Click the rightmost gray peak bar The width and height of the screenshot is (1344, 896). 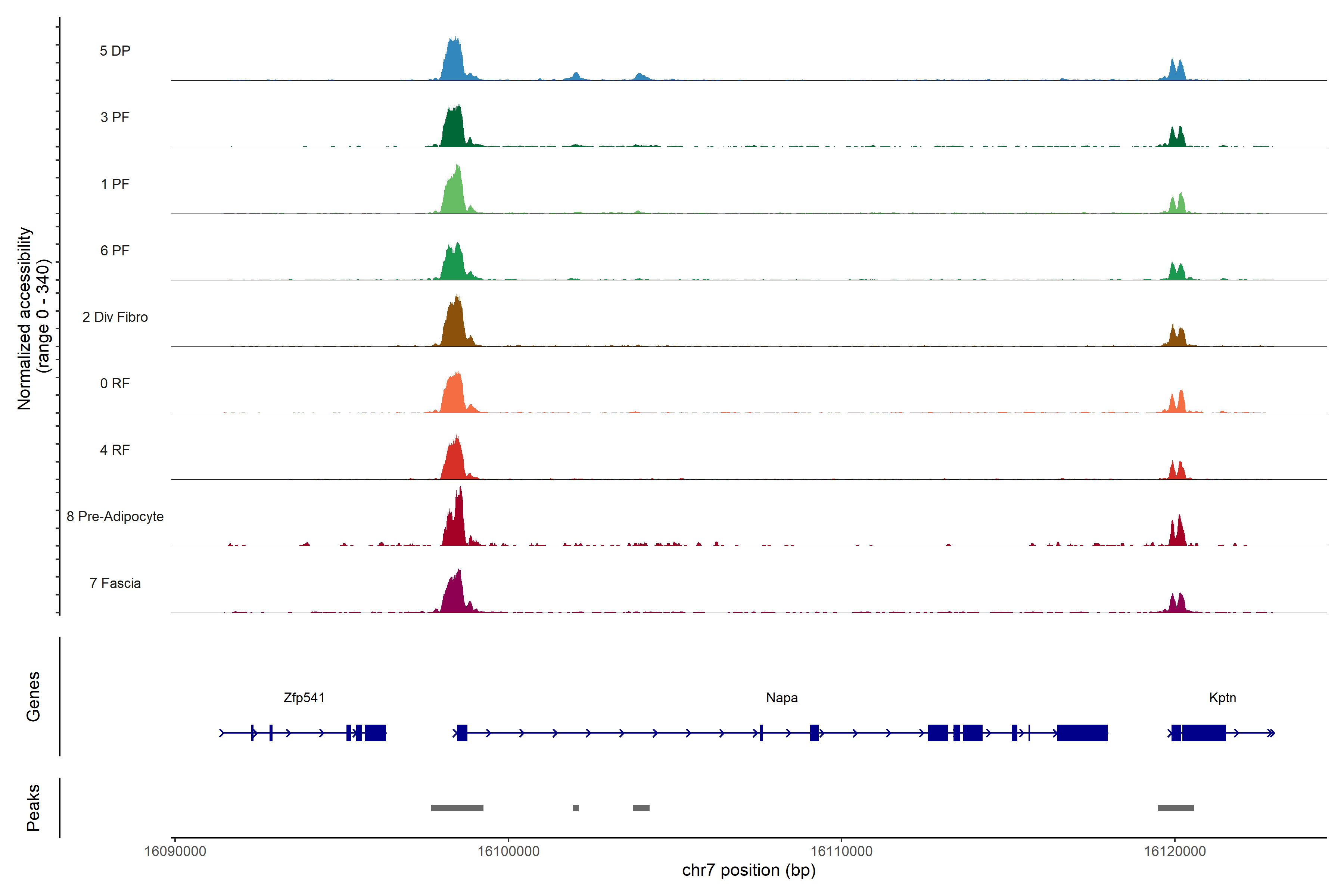[x=1176, y=808]
